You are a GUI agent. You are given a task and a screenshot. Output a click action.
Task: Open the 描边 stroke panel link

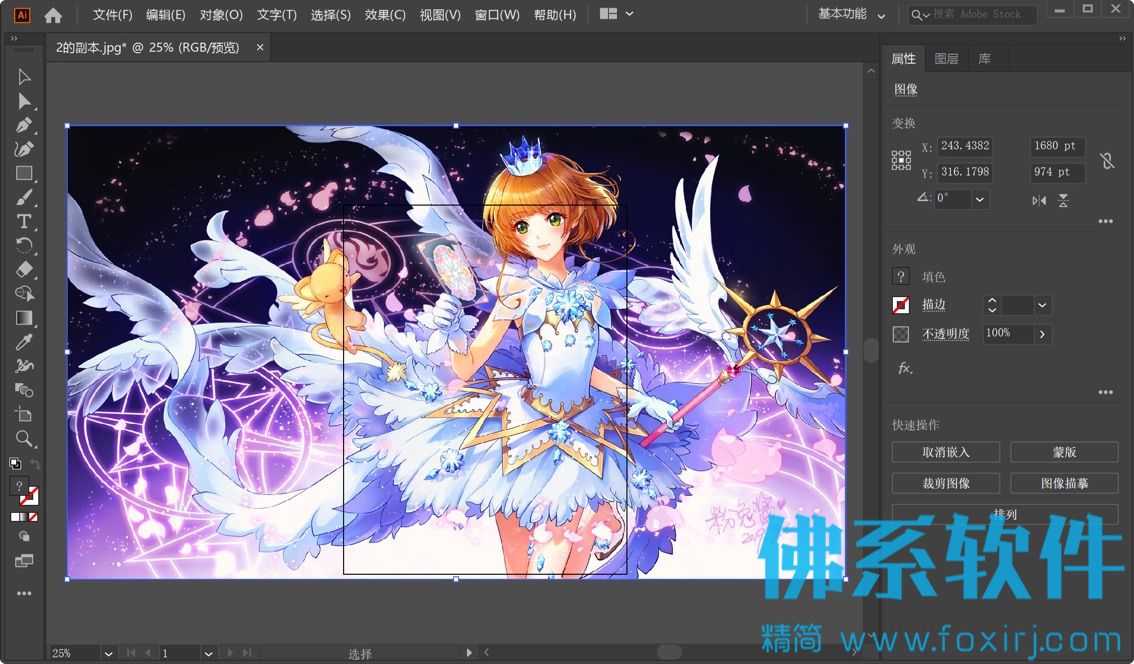point(934,305)
